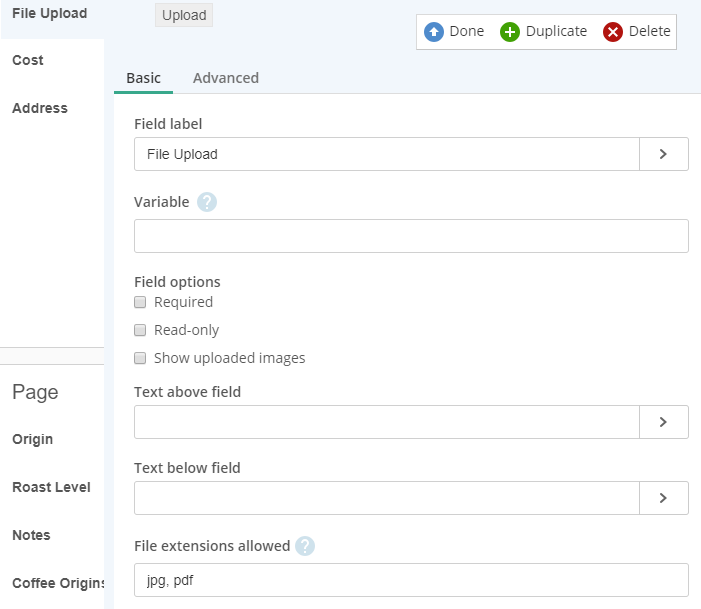The image size is (701, 609).
Task: Expand the Text above field chevron
Action: coord(663,422)
